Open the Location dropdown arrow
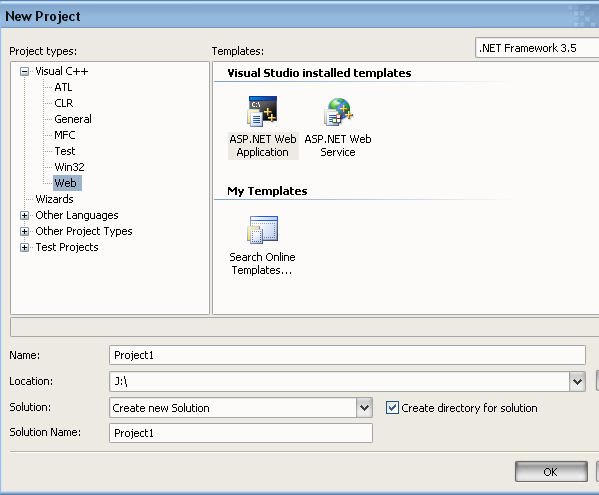Screen dimensions: 599x495 (x=577, y=381)
